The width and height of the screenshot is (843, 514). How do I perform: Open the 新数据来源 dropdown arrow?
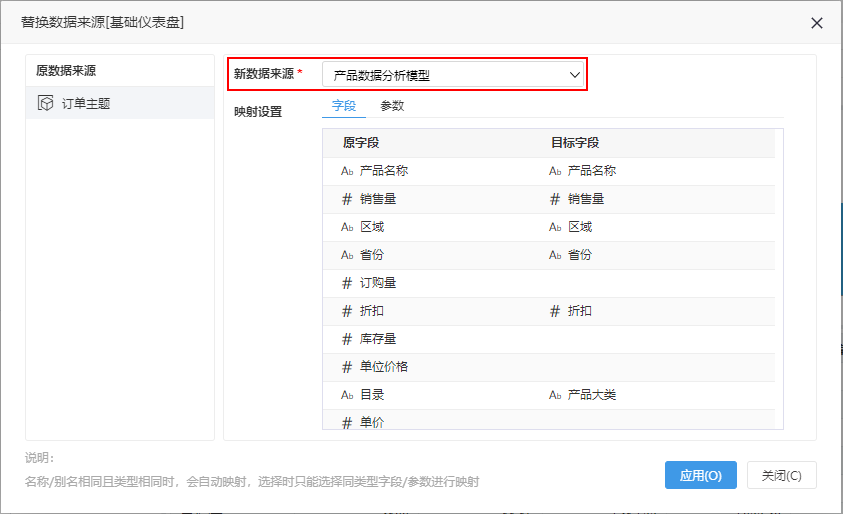574,75
